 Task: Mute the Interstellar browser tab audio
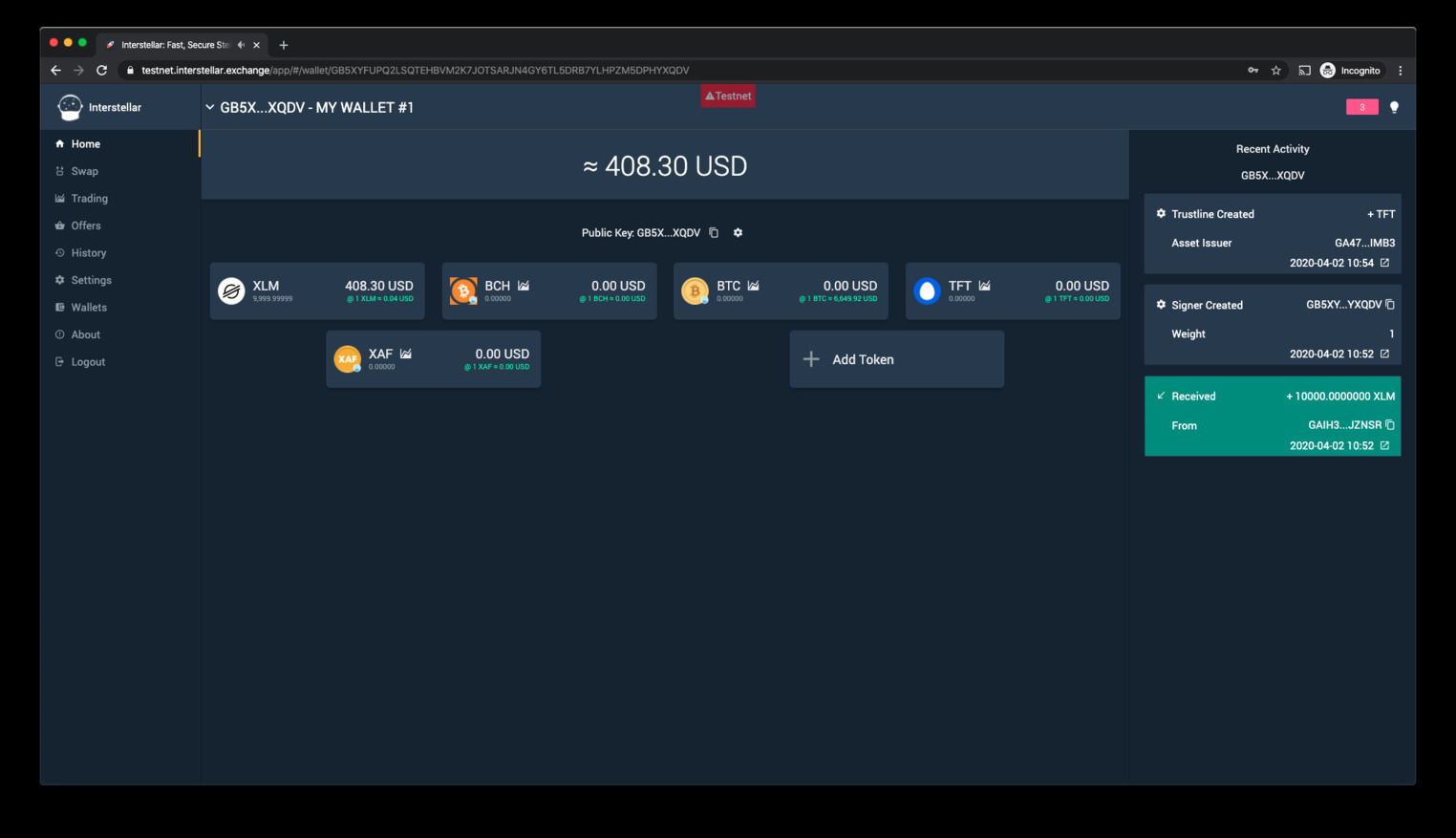click(241, 45)
